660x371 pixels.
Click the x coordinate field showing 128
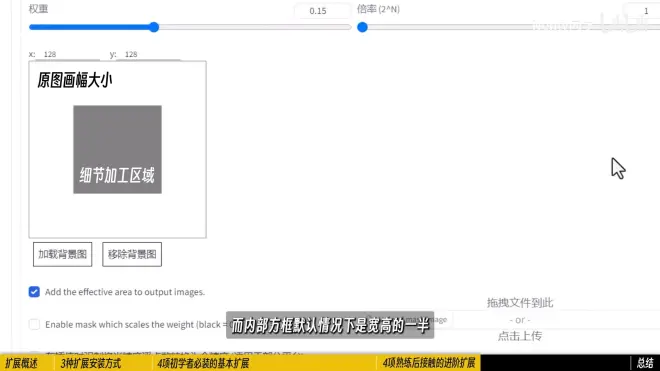tap(67, 54)
